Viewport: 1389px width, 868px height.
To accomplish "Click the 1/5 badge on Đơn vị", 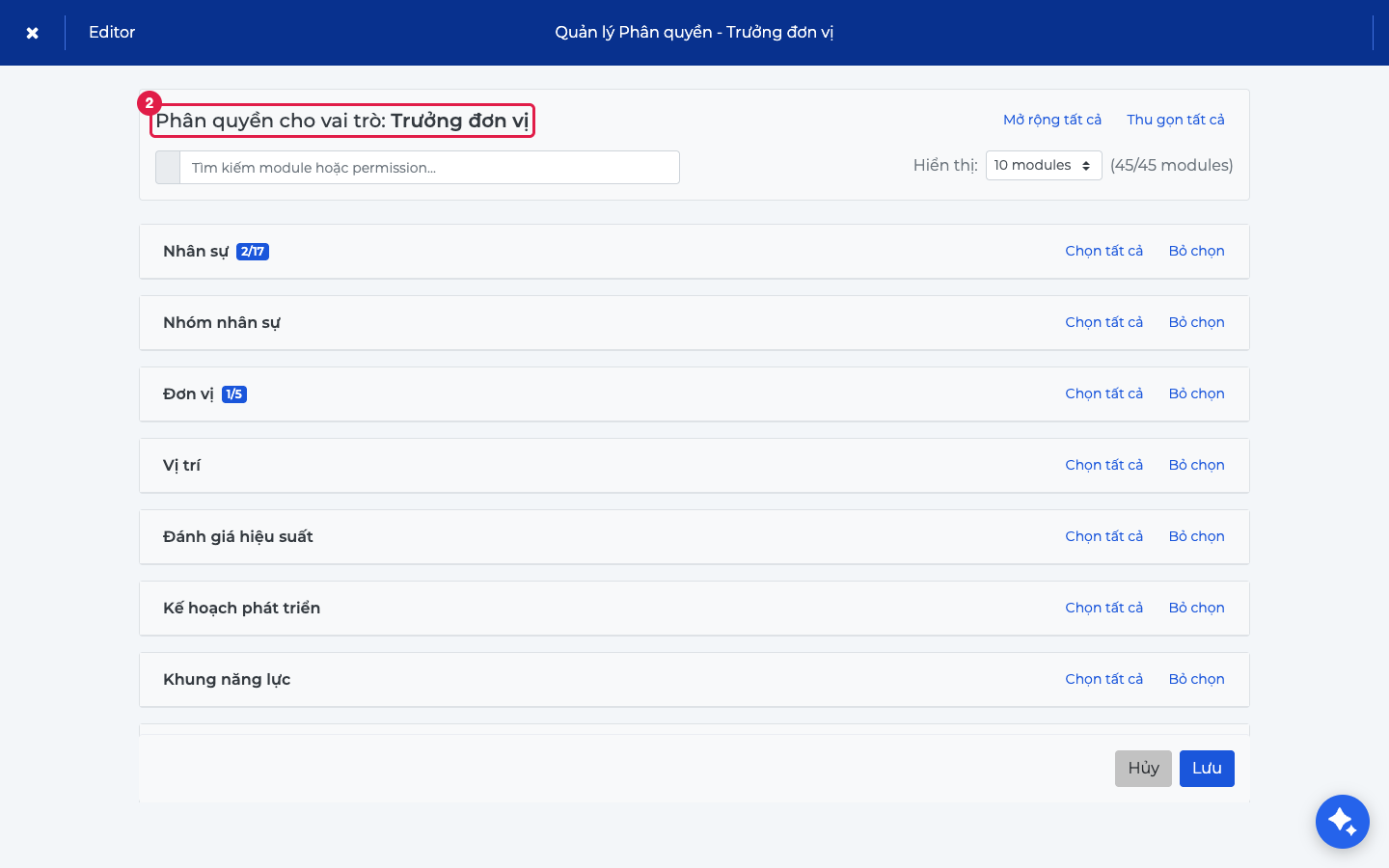I will pyautogui.click(x=234, y=394).
